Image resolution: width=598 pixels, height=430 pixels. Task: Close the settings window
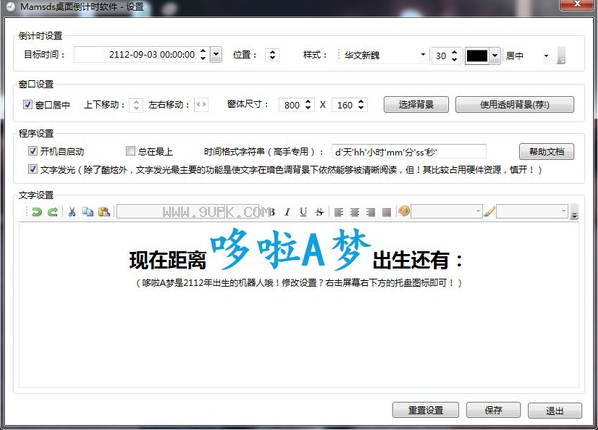(x=577, y=4)
